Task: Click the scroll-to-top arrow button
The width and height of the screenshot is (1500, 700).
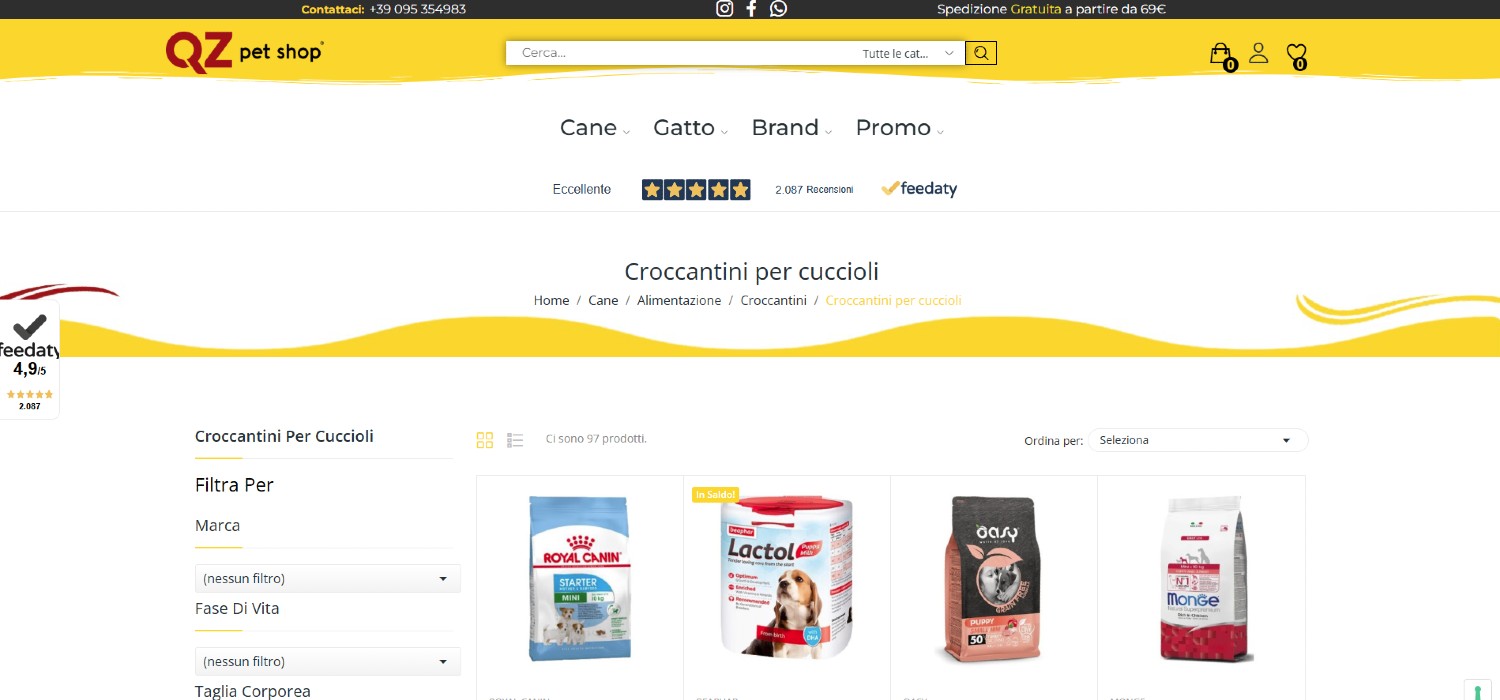Action: (1478, 691)
